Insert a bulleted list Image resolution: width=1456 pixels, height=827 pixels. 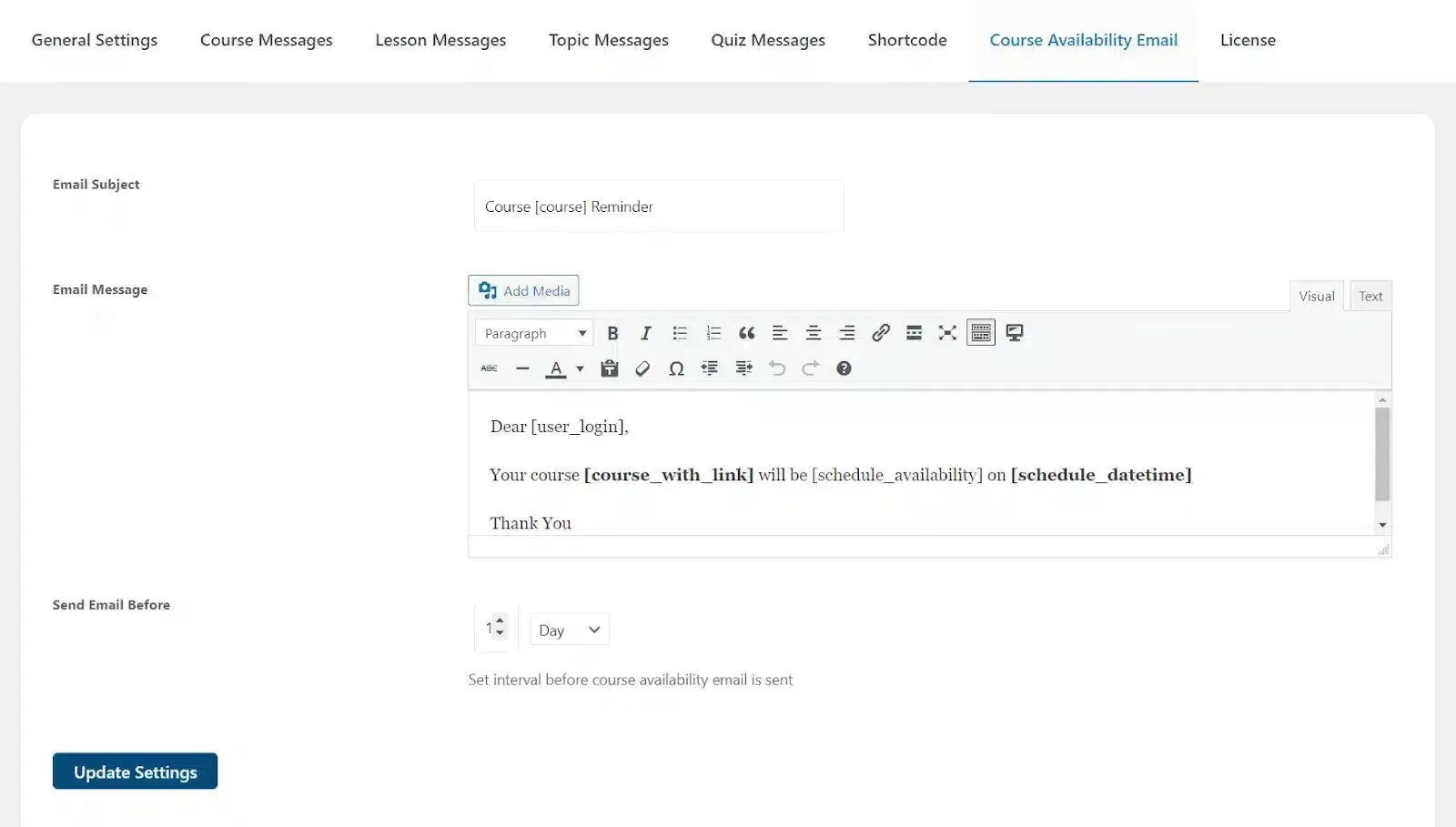tap(680, 332)
